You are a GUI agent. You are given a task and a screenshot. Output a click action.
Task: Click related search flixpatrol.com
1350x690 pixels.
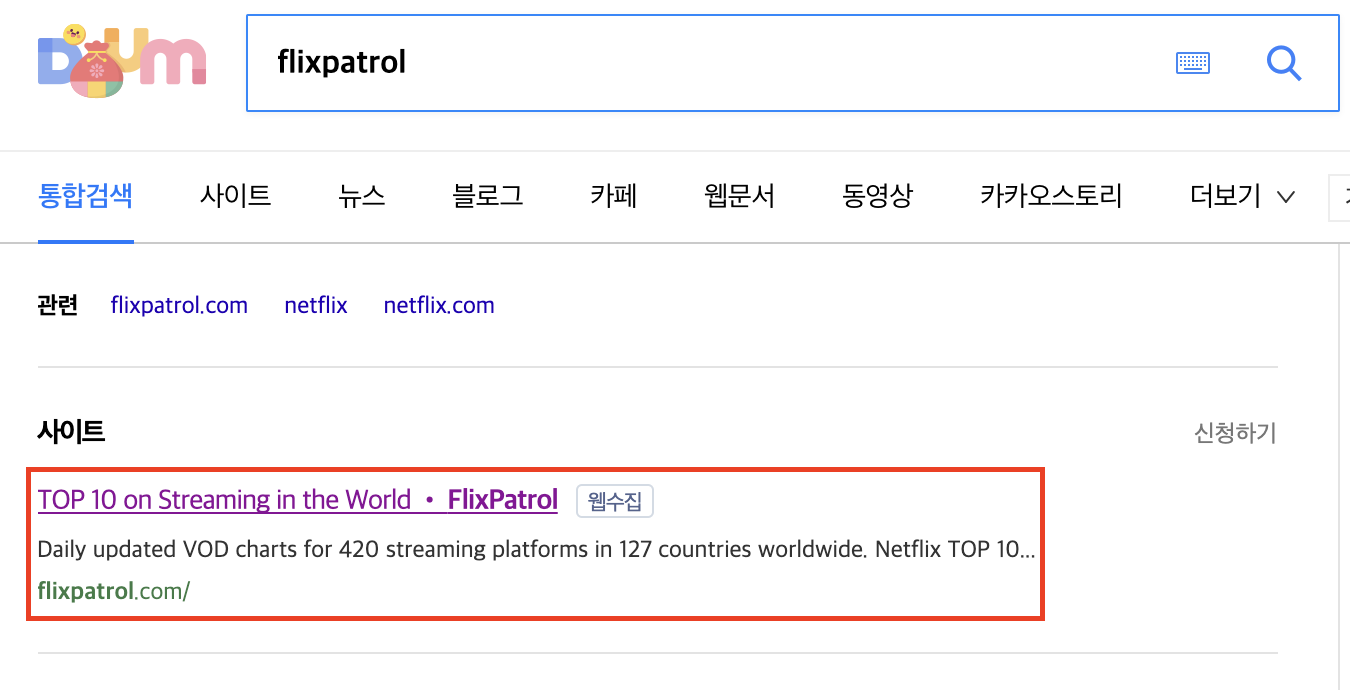179,305
